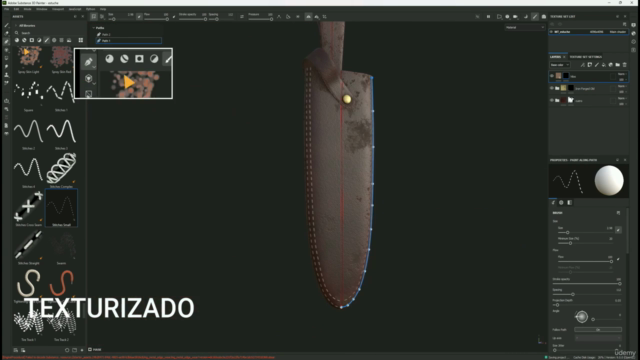Open the Up axis dropdown
Image resolution: width=640 pixels, height=360 pixels.
tap(598, 338)
